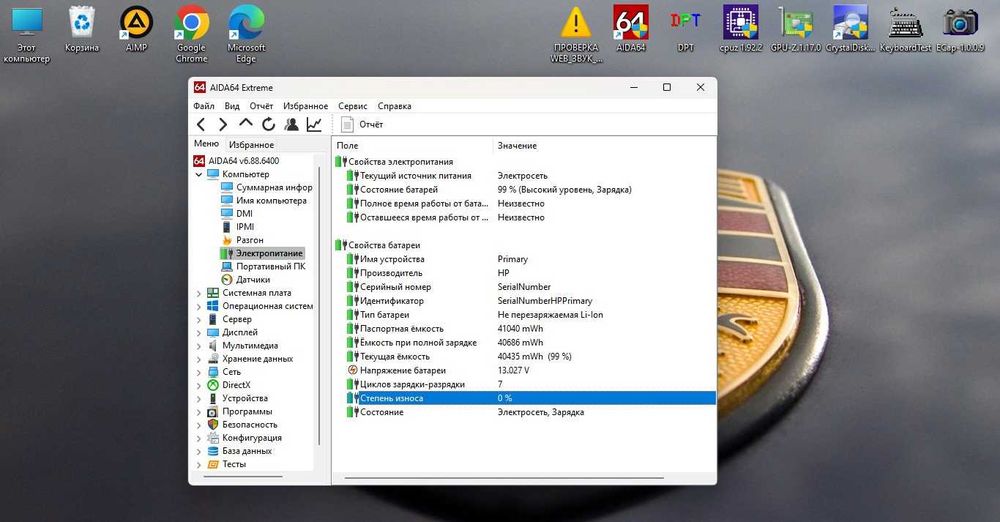Select Имя компьютера tree item
The image size is (1000, 522).
(264, 200)
